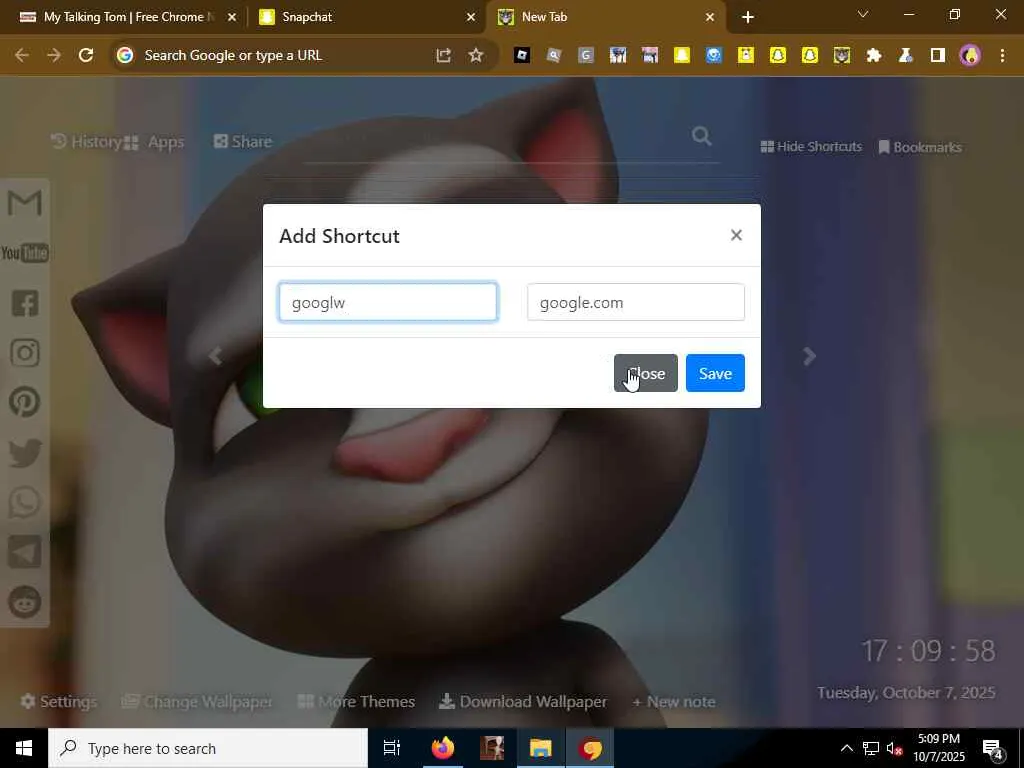Open Gmail from the sidebar
The image size is (1024, 768).
25,203
